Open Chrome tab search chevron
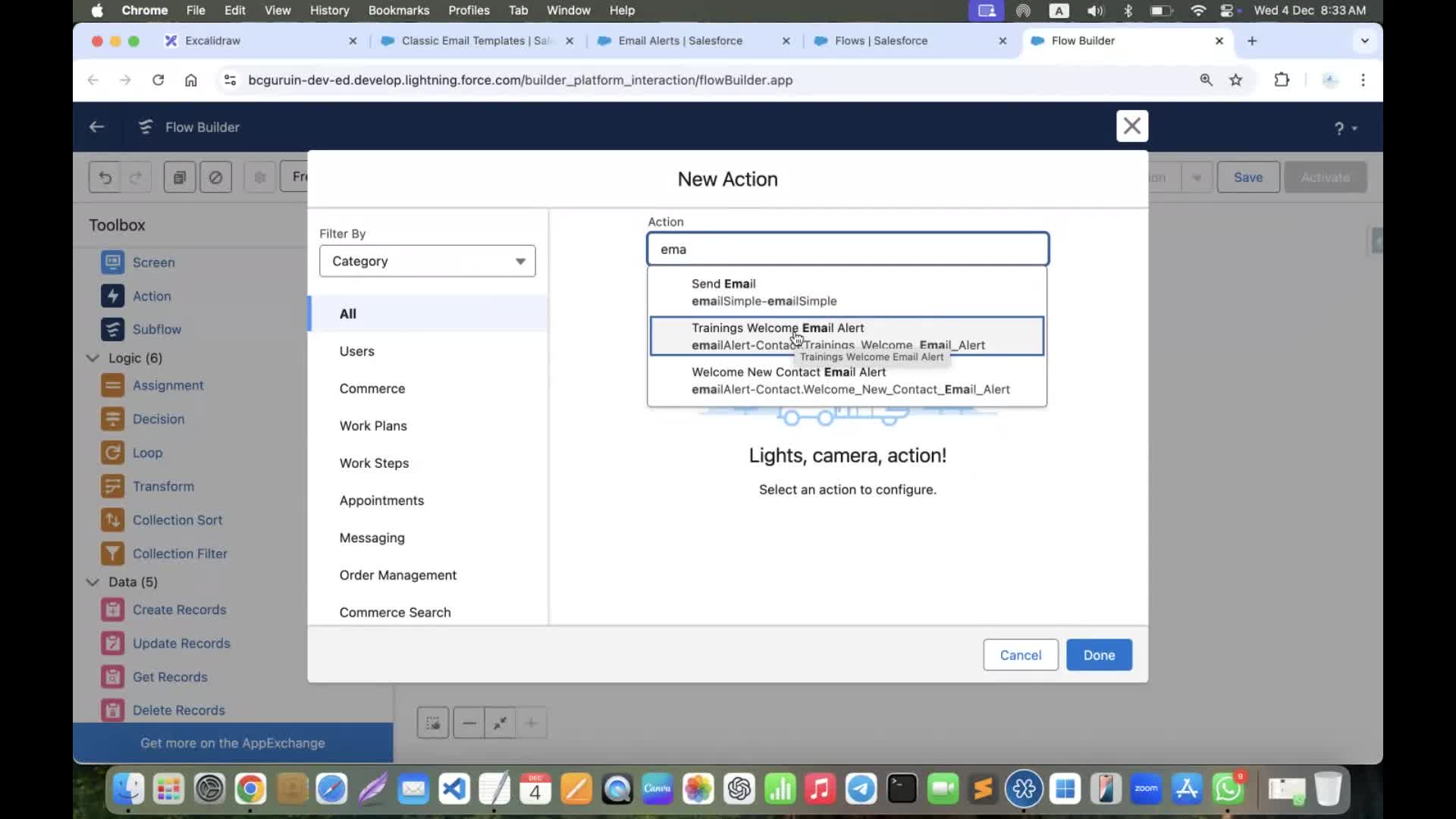1456x819 pixels. [1364, 41]
